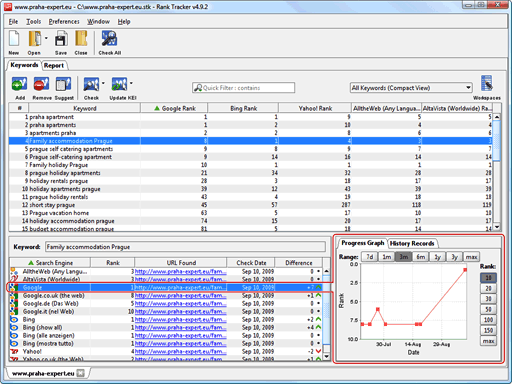The image size is (512, 384).
Task: Select the Google search engine row
Action: 166,288
